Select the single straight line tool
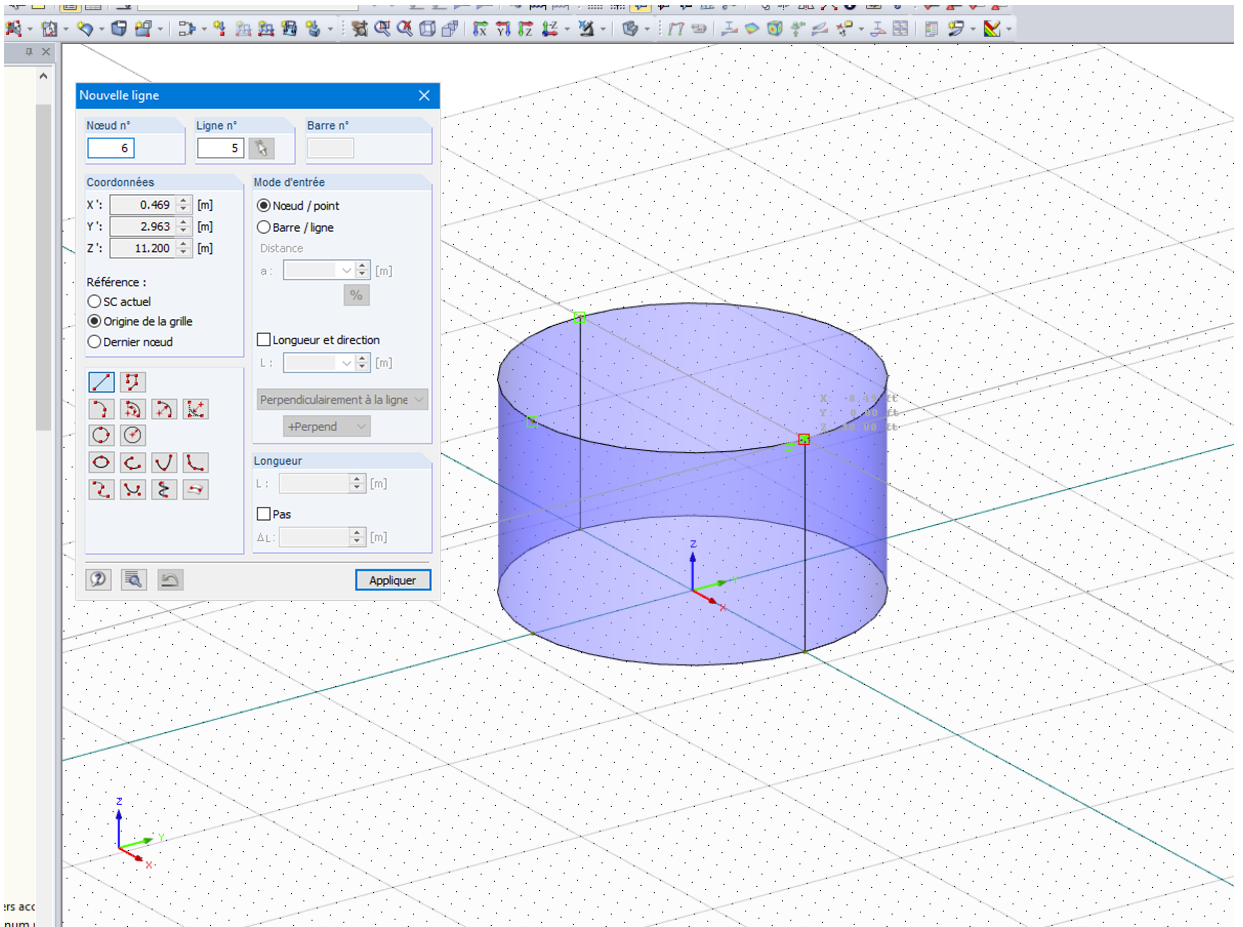Screen dimensions: 1243x927 click(101, 382)
